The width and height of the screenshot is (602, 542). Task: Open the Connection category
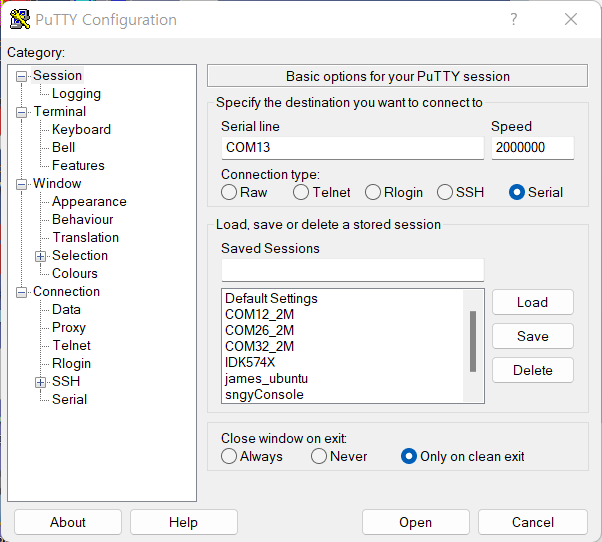coord(66,292)
